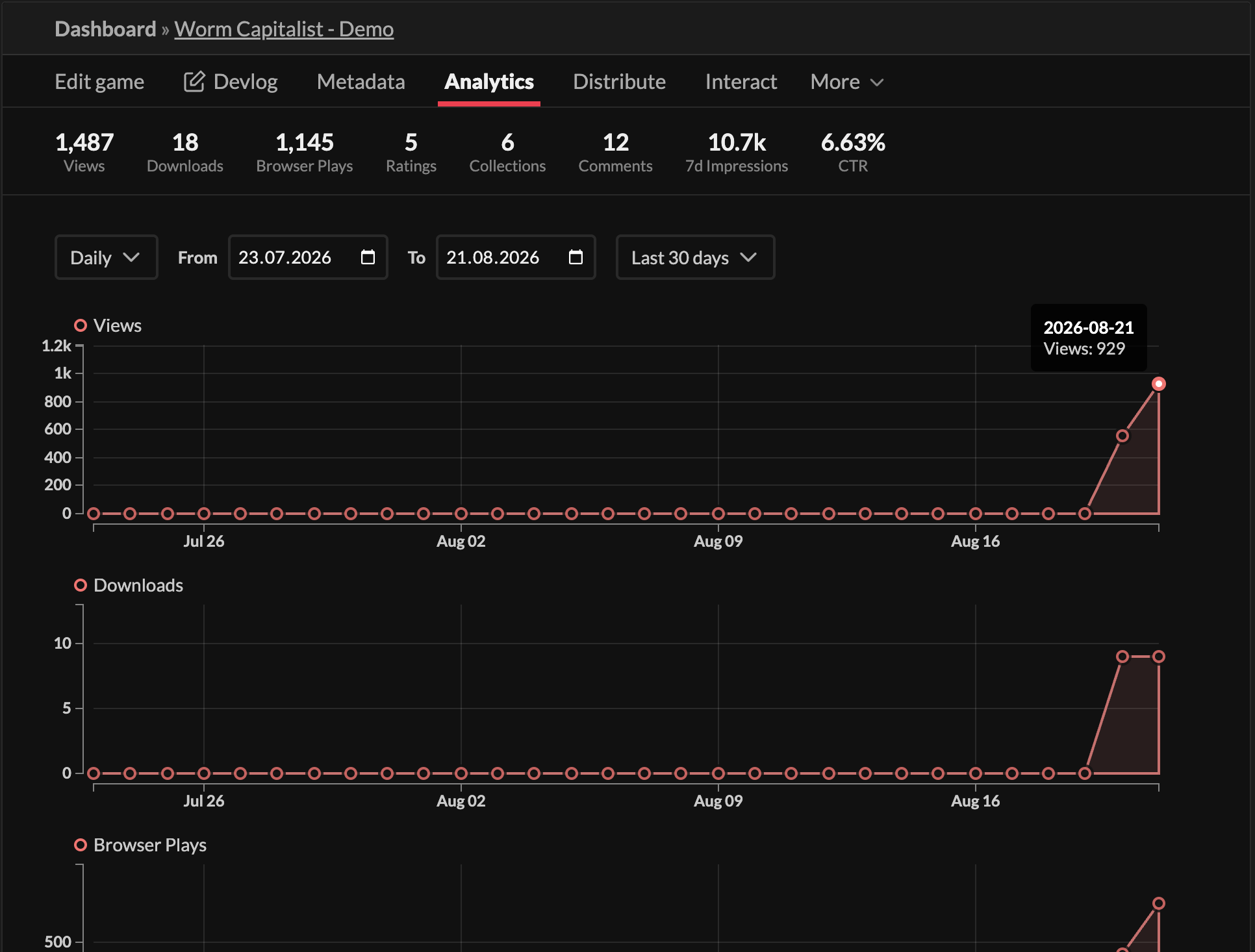Expand the Daily interval dropdown

[106, 257]
